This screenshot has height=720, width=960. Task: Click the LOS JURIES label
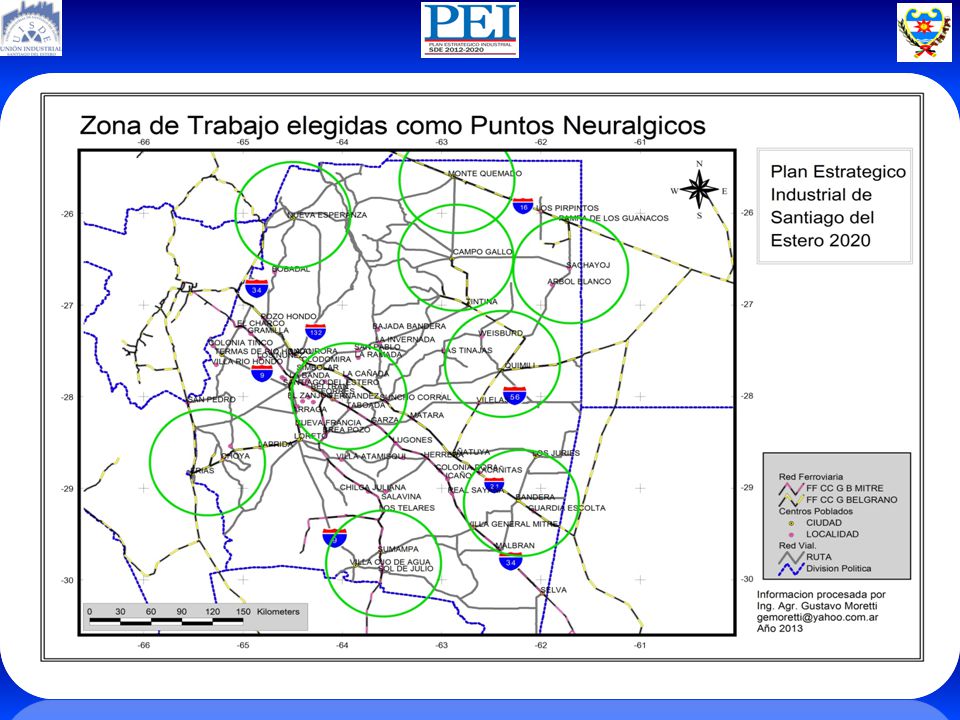tap(557, 453)
